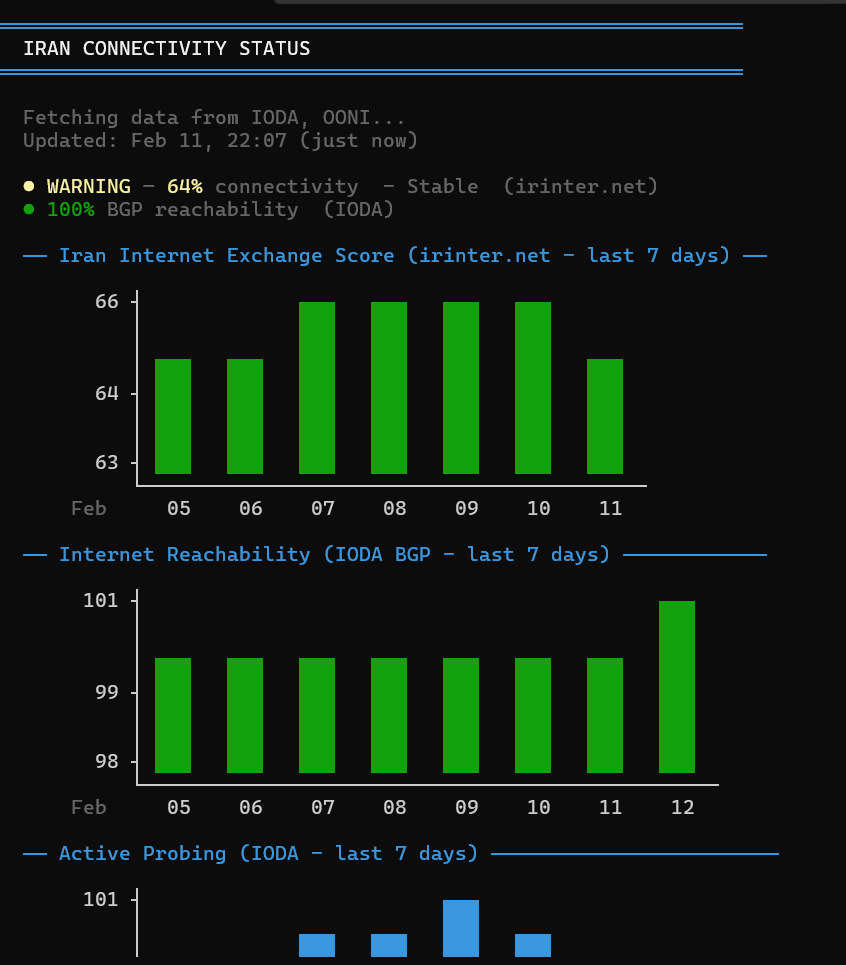846x965 pixels.
Task: Click the Updated Feb 11 22:07 timestamp
Action: pos(220,140)
